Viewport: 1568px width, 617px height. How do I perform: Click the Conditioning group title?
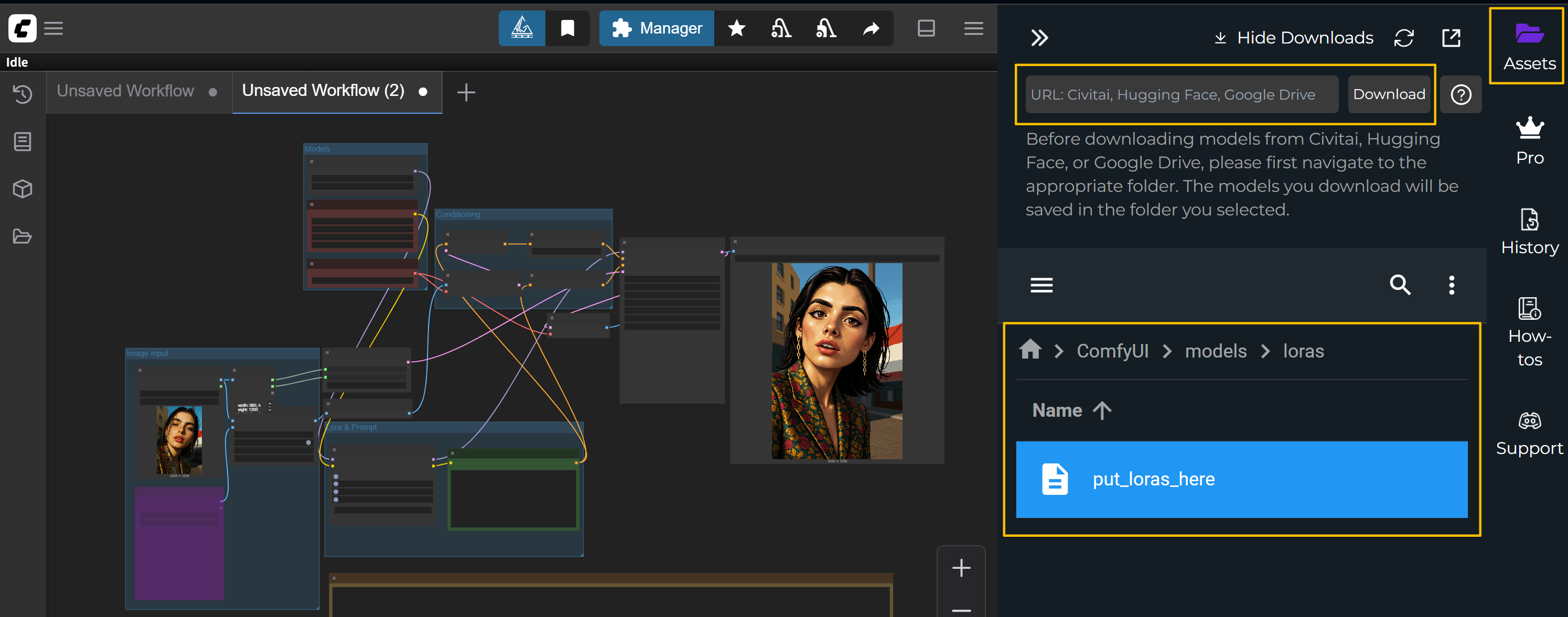[x=458, y=214]
